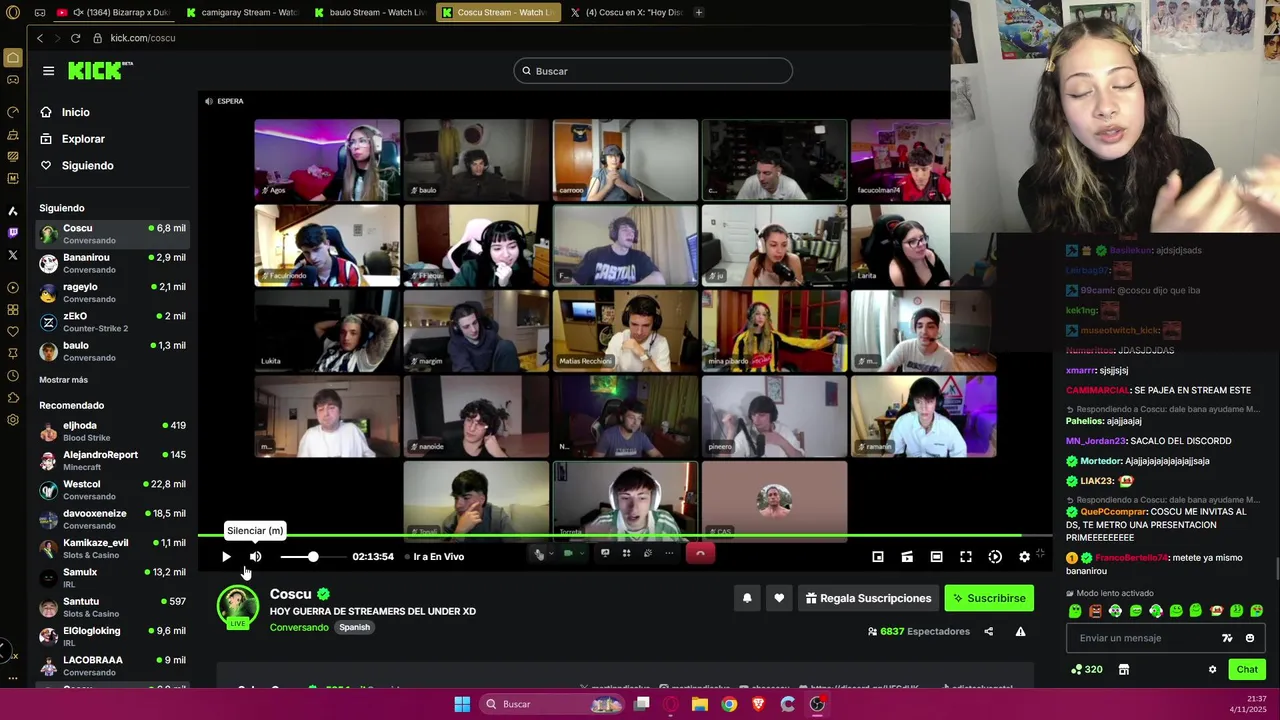Focus the Buscar search field on Kick

[x=653, y=71]
